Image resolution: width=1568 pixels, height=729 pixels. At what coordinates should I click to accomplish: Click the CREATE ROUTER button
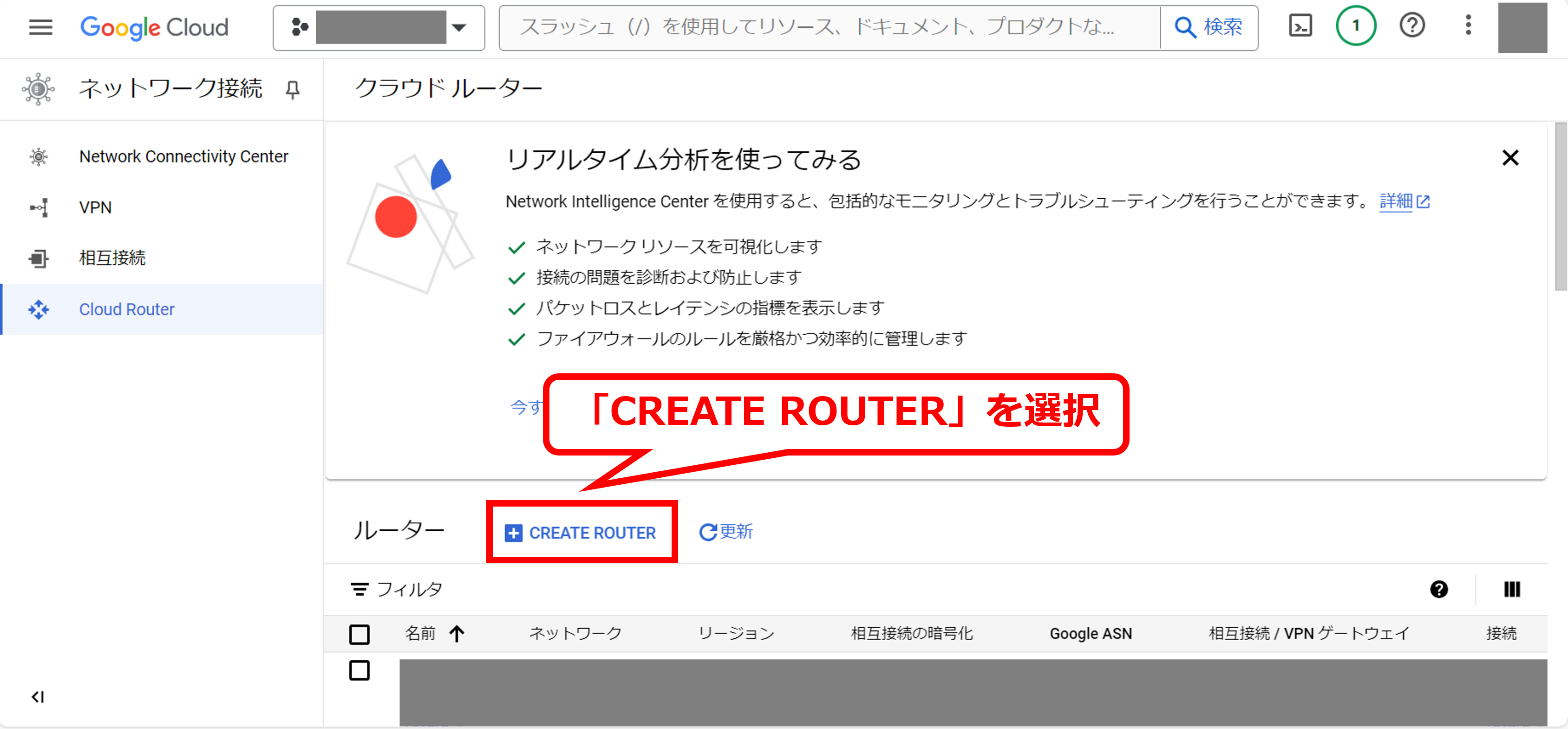pos(581,533)
